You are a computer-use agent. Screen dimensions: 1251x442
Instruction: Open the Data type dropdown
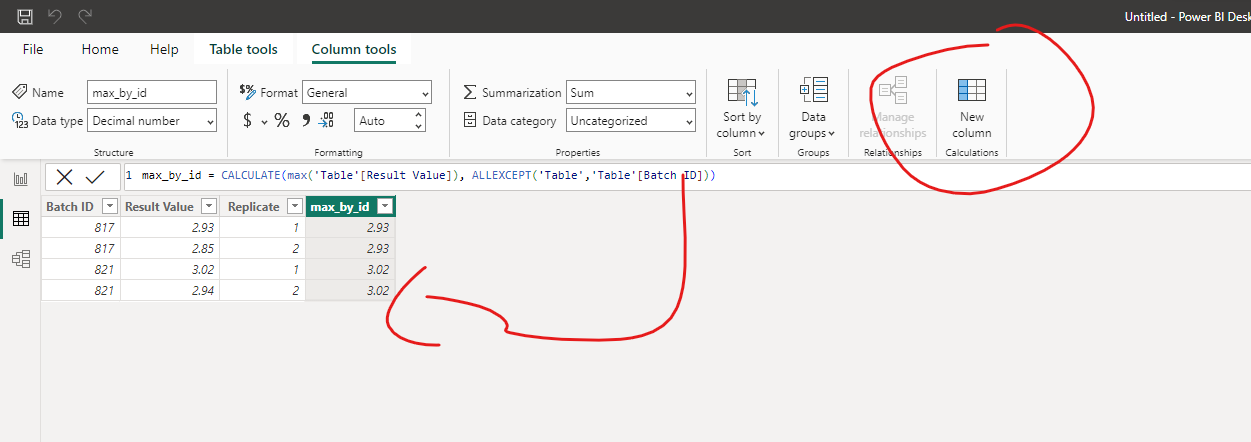pos(152,120)
